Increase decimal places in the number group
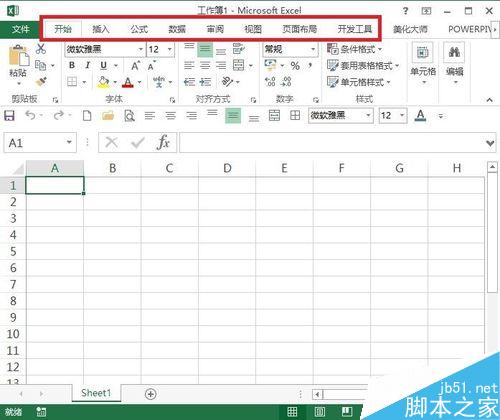 tap(270, 82)
